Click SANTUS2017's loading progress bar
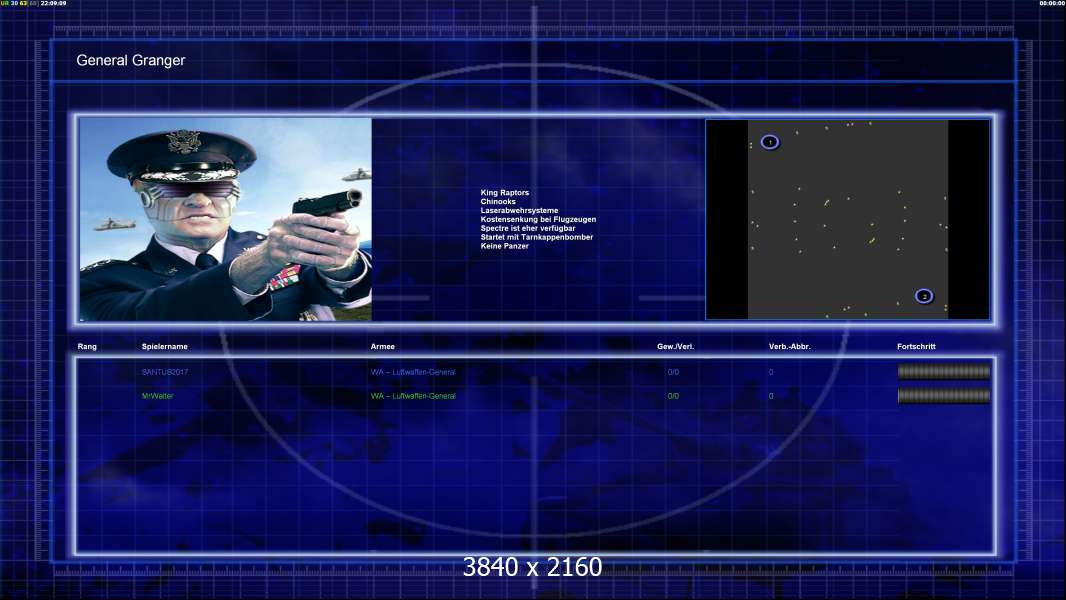This screenshot has height=600, width=1066. [x=944, y=372]
